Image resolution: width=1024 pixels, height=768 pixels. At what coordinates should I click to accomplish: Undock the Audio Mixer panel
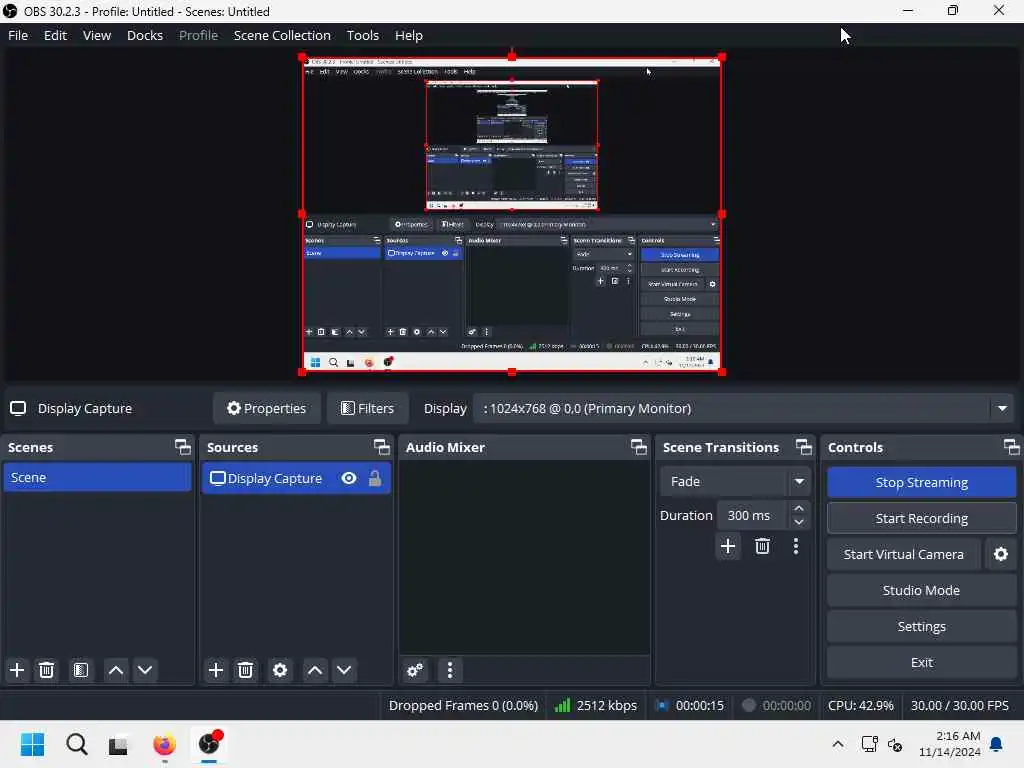coord(639,447)
